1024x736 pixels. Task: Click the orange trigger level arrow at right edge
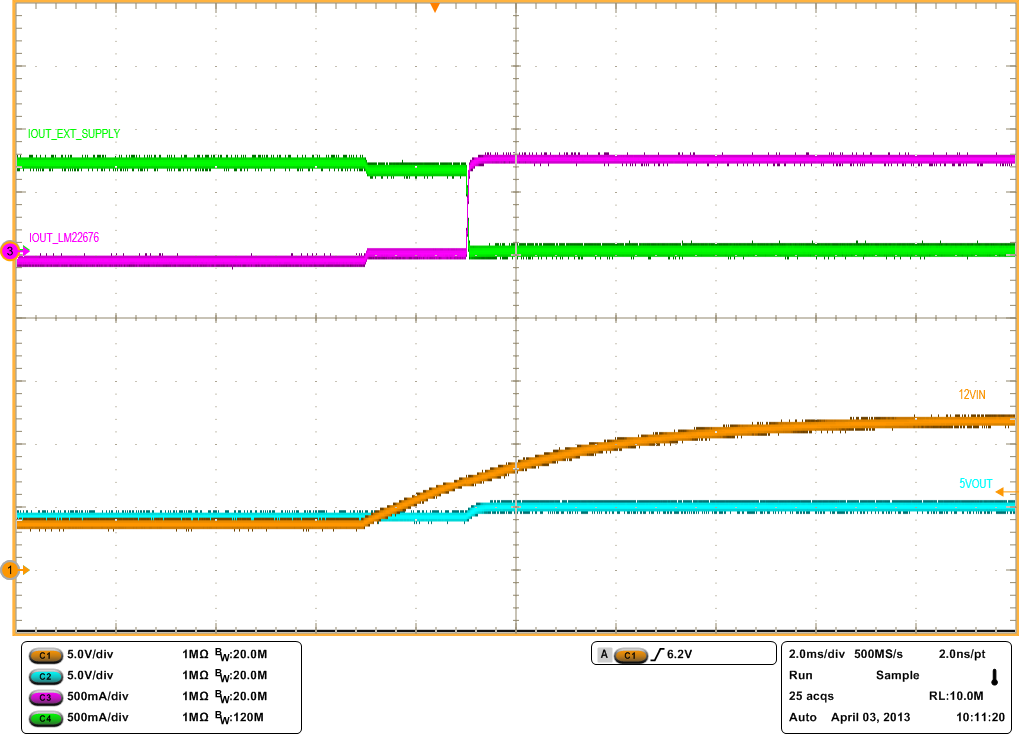(1006, 492)
